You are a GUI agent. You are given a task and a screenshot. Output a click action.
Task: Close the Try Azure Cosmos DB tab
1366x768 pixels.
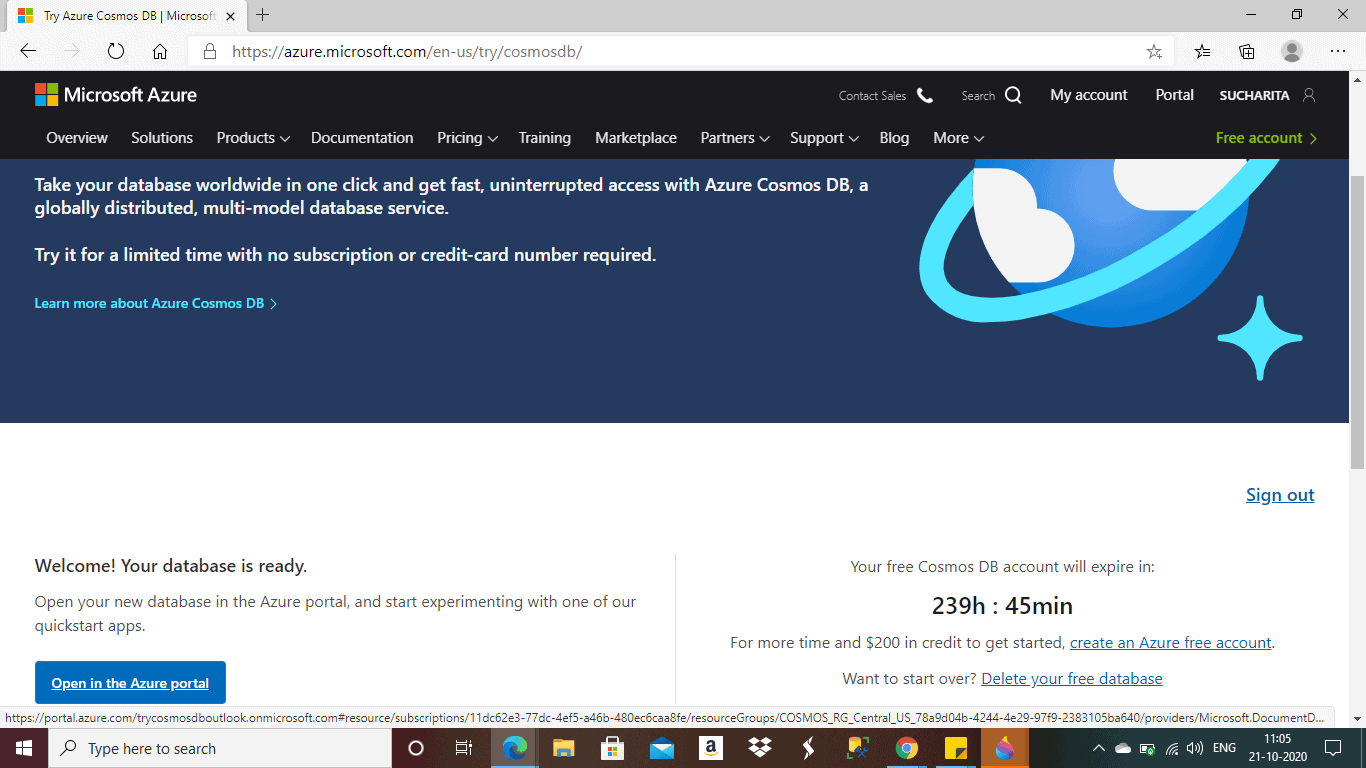[232, 16]
